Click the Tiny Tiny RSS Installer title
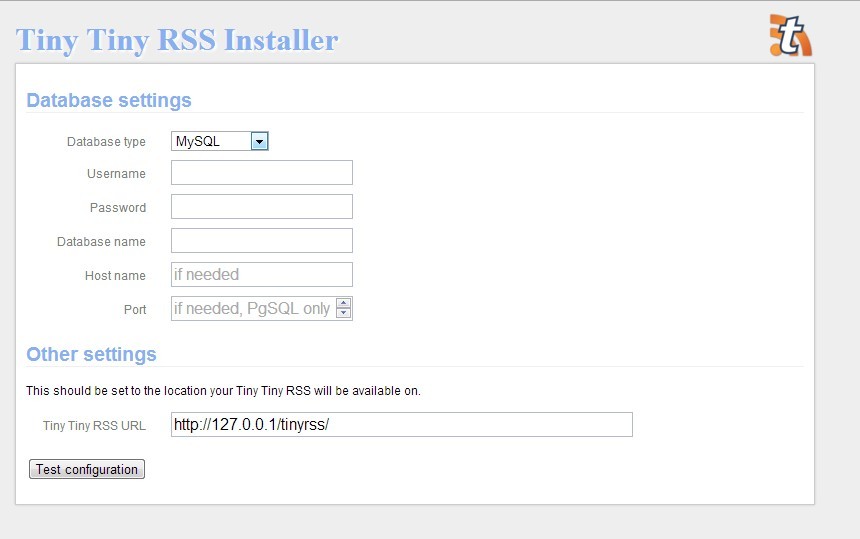 click(177, 40)
